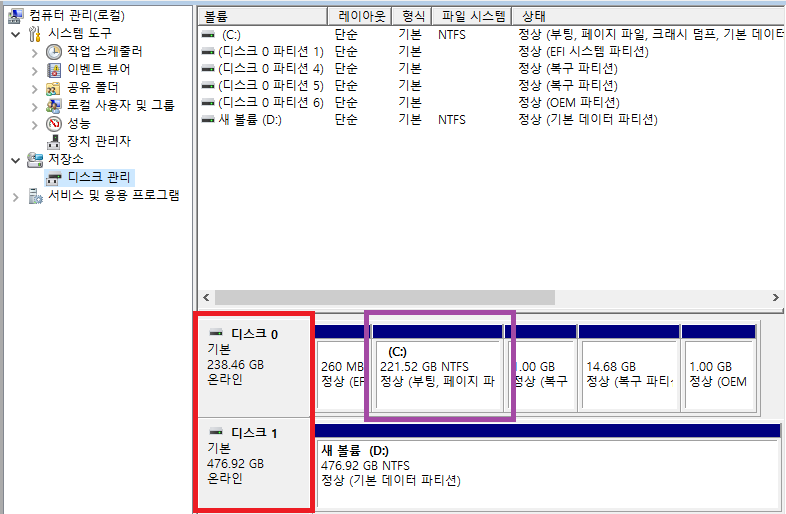Click the 장치 관리자 icon
786x514 pixels.
tap(54, 142)
